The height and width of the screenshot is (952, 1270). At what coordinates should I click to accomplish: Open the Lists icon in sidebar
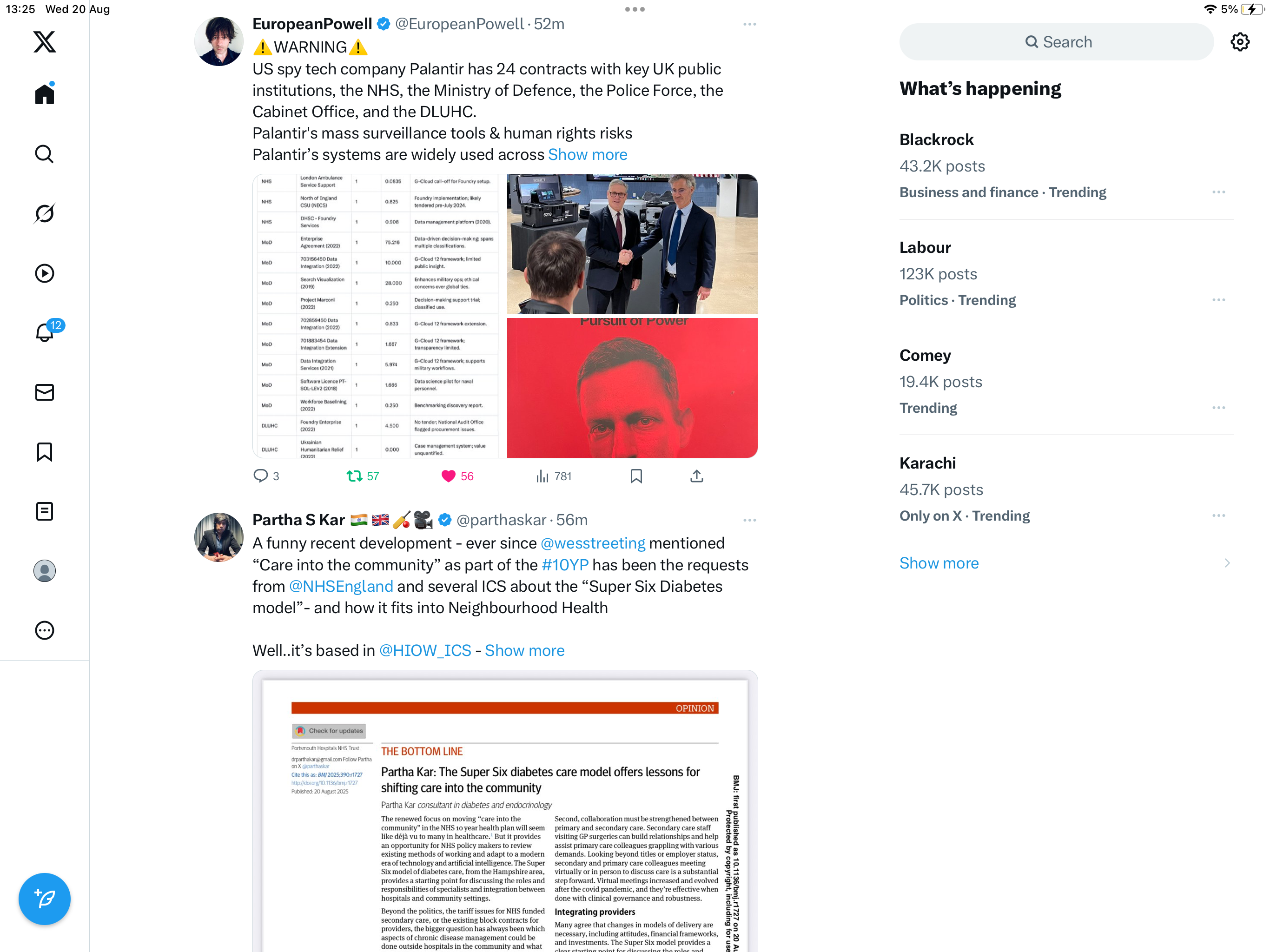tap(44, 511)
